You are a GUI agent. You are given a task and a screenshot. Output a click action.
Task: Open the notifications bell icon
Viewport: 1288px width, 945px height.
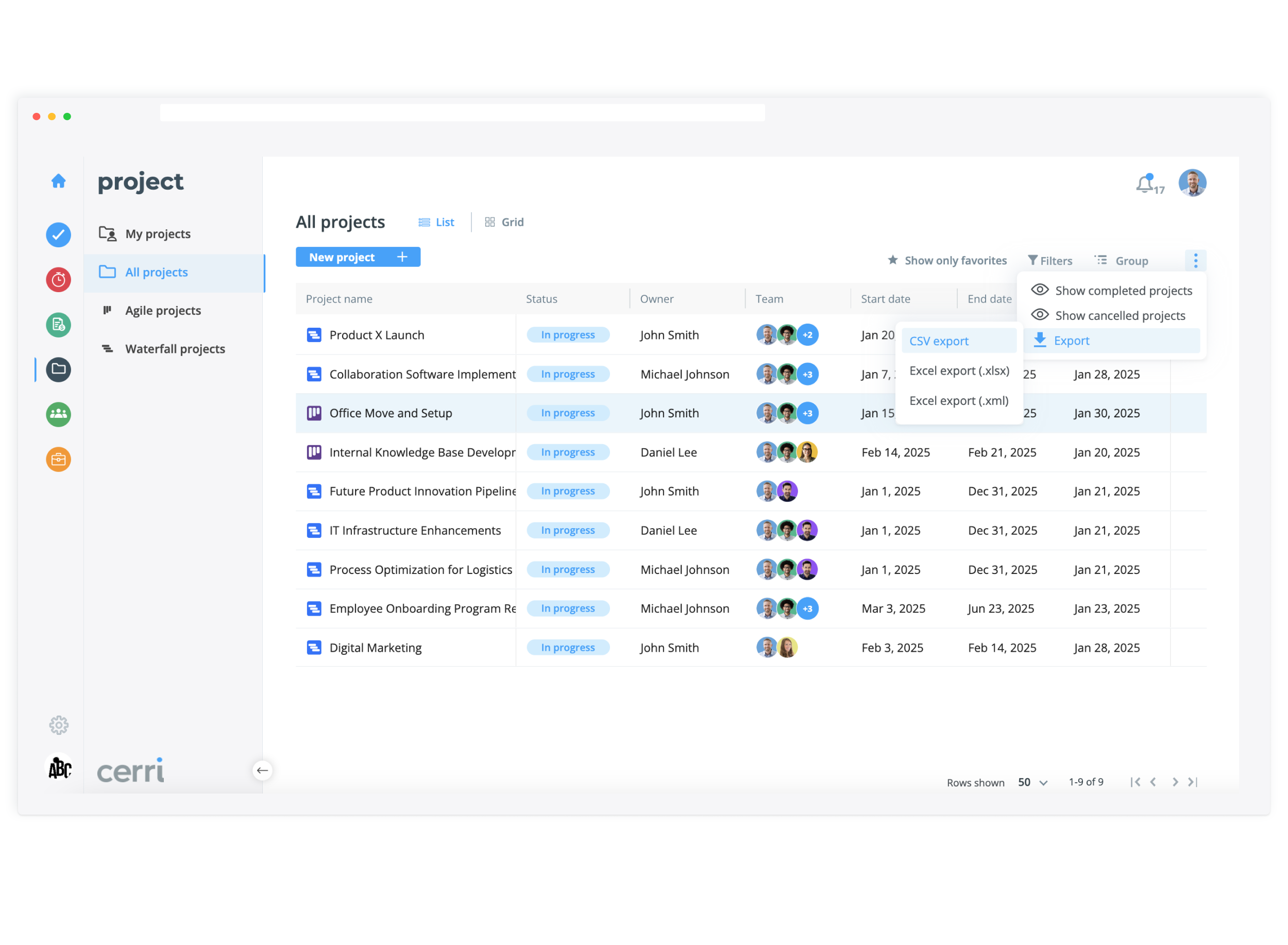coord(1145,184)
